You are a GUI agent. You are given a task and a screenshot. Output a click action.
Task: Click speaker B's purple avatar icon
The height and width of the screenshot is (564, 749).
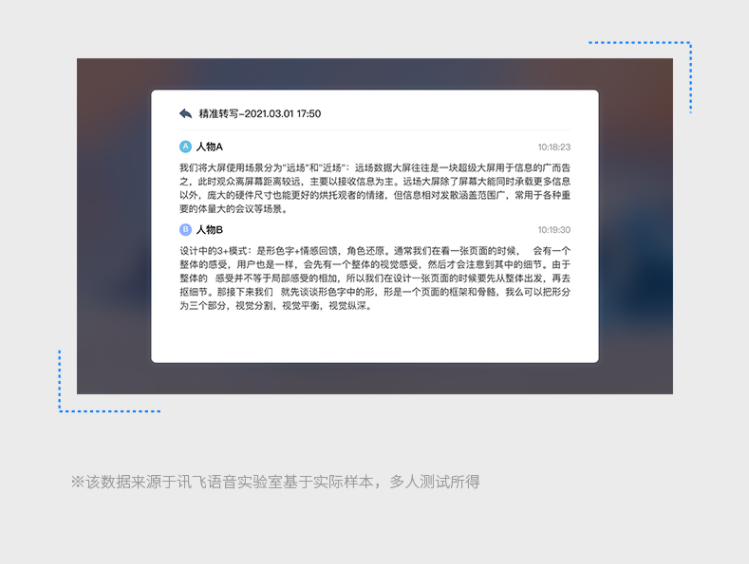click(x=185, y=230)
